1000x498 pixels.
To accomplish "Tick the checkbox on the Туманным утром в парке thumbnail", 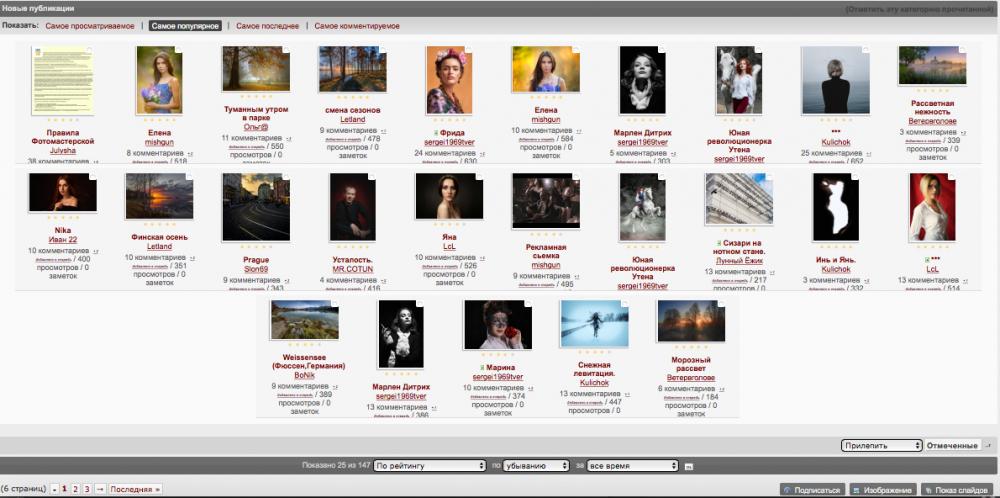I will (286, 50).
